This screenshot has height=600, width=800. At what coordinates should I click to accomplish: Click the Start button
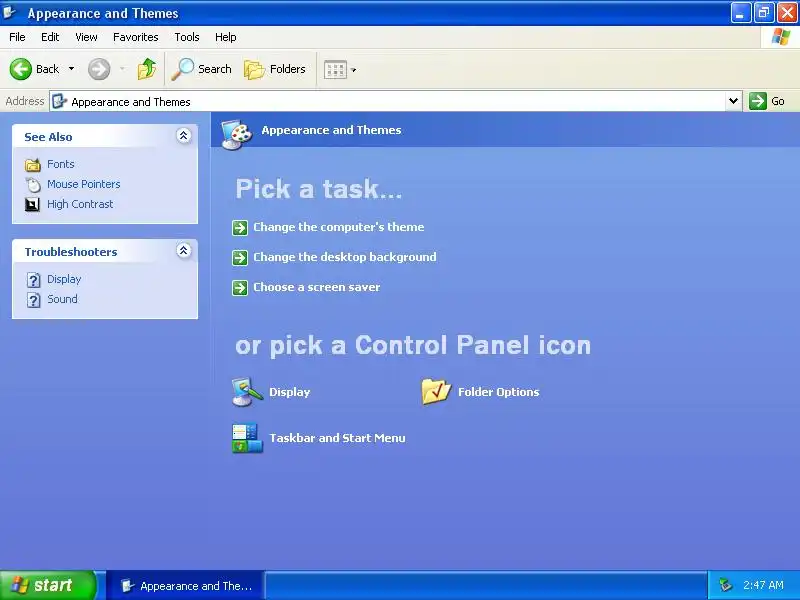coord(47,585)
